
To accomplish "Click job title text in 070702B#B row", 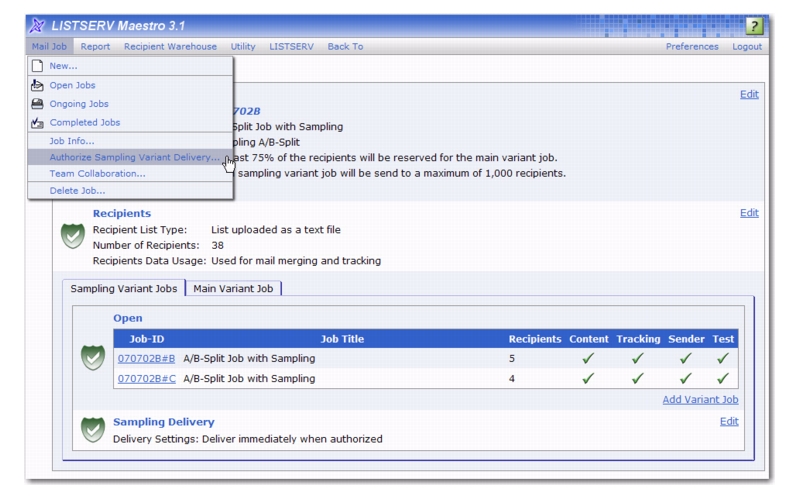I will 249,359.
